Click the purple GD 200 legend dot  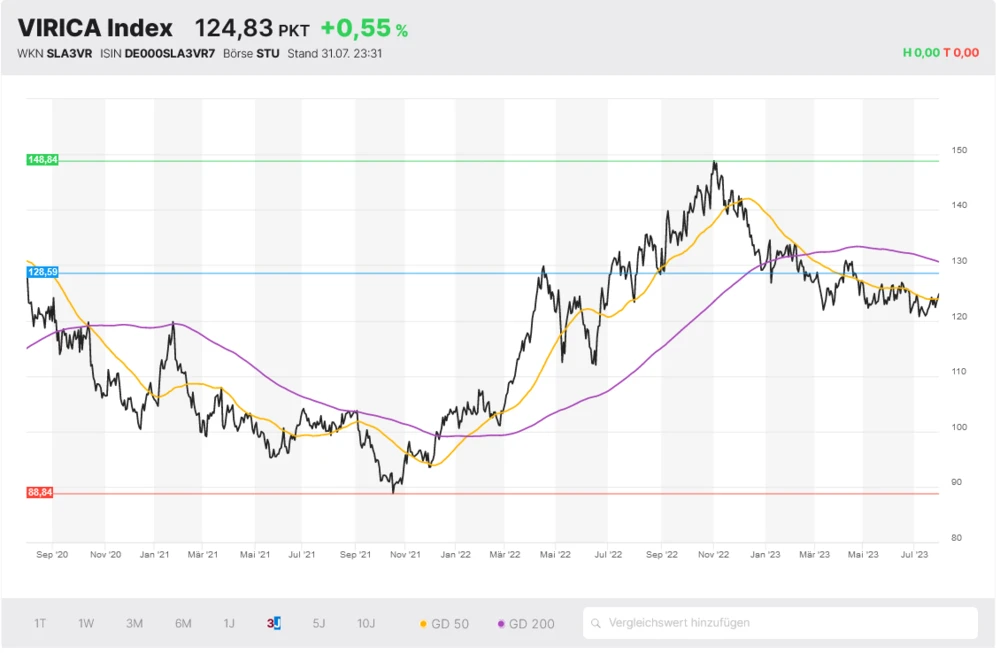[x=501, y=624]
